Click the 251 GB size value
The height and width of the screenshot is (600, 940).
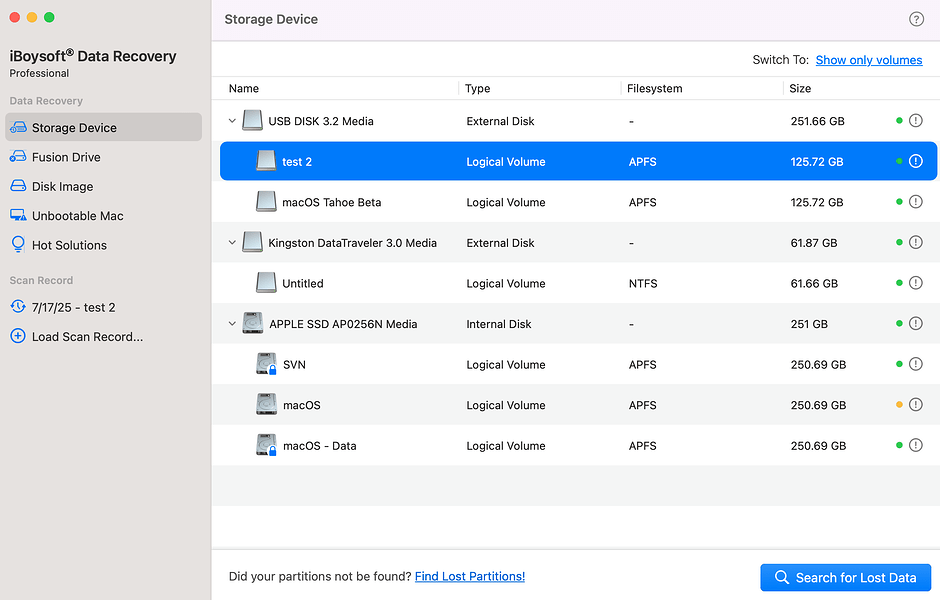(809, 324)
